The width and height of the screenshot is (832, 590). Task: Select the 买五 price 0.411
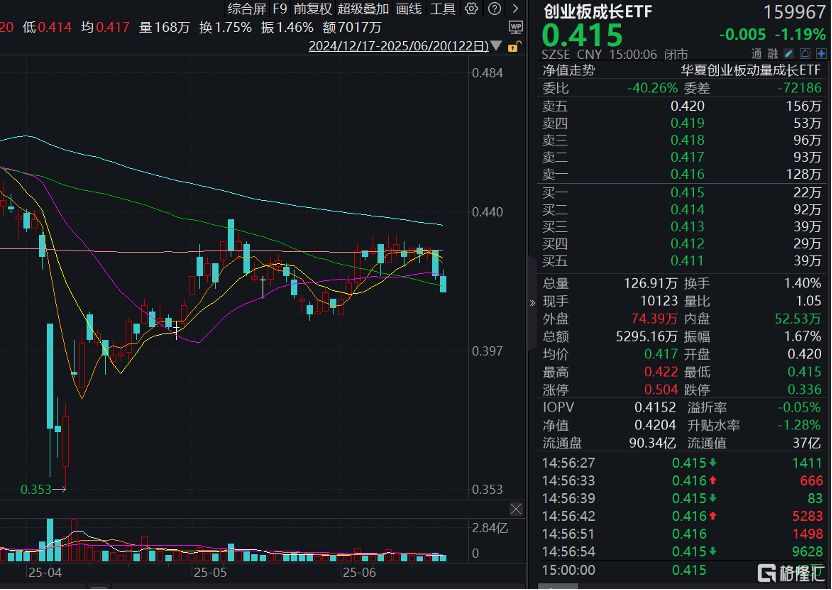coord(687,261)
